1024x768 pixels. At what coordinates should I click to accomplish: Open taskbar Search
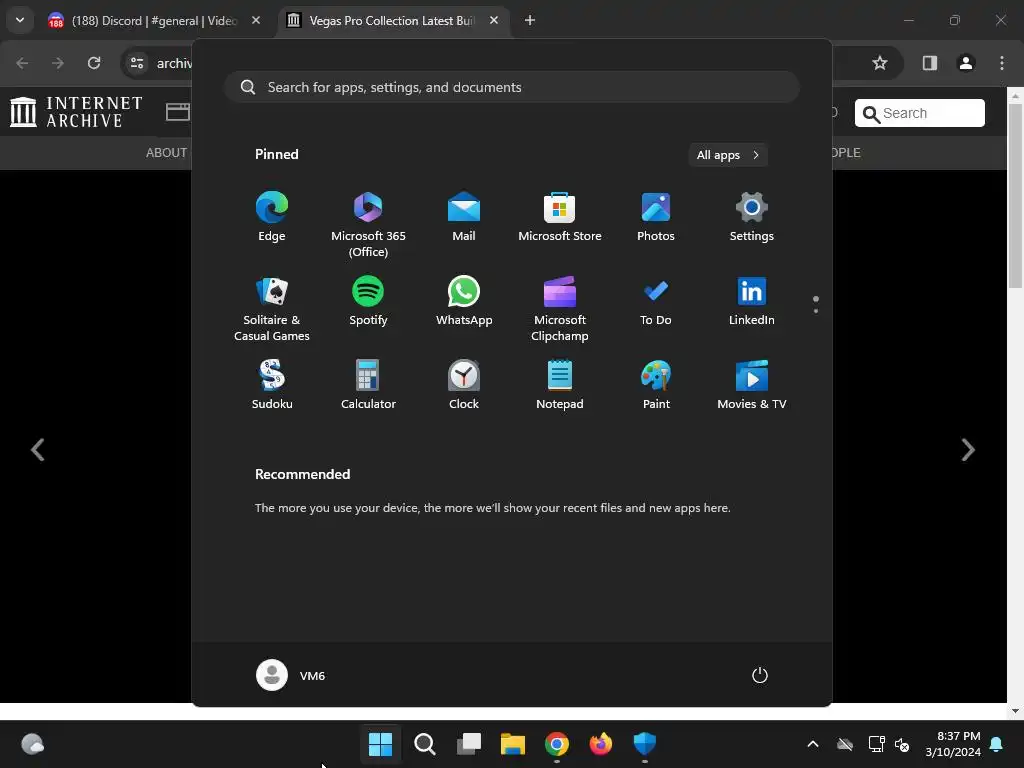point(424,743)
